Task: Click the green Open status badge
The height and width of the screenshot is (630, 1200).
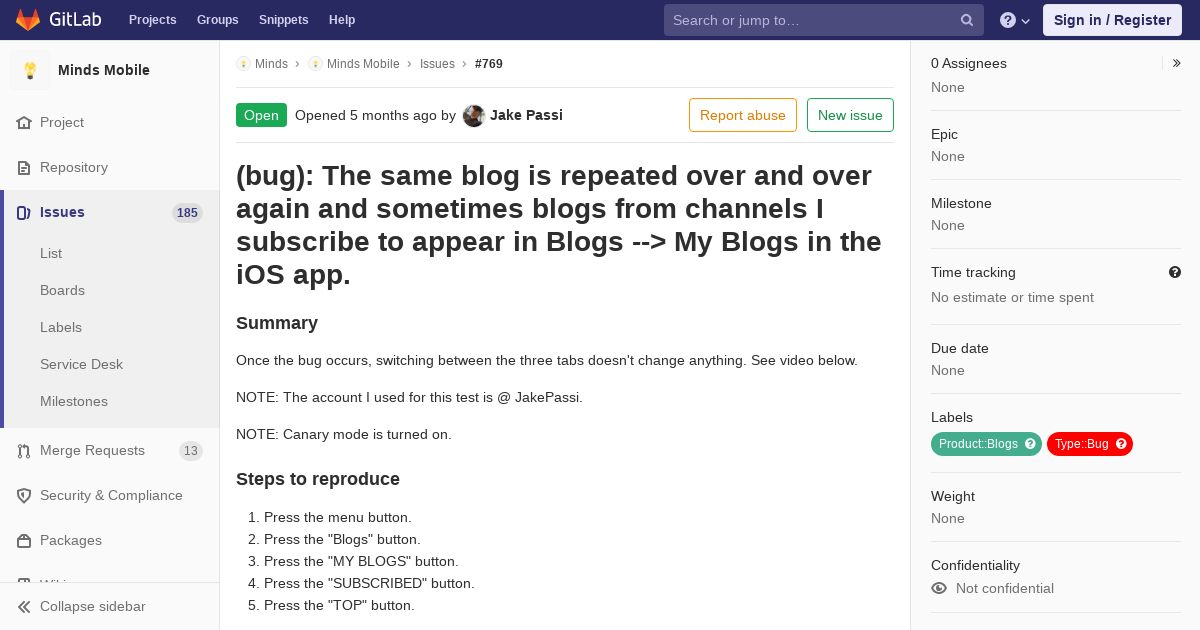Action: pos(261,115)
